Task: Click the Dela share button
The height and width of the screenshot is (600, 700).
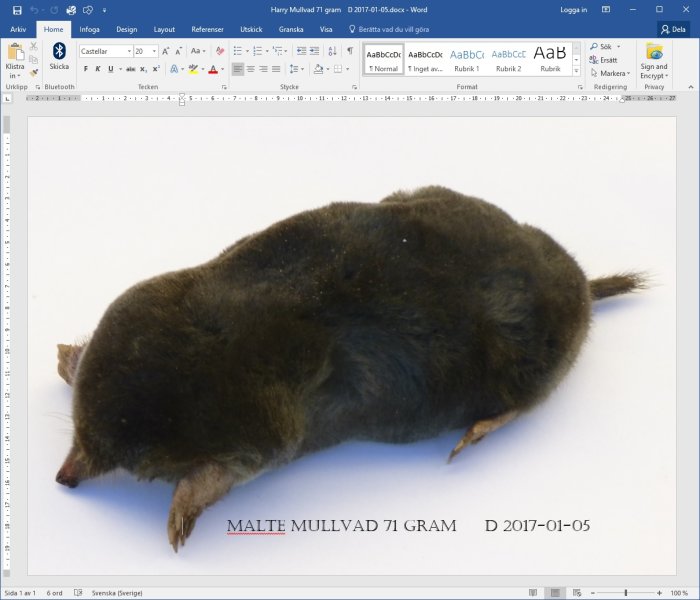Action: click(x=673, y=29)
